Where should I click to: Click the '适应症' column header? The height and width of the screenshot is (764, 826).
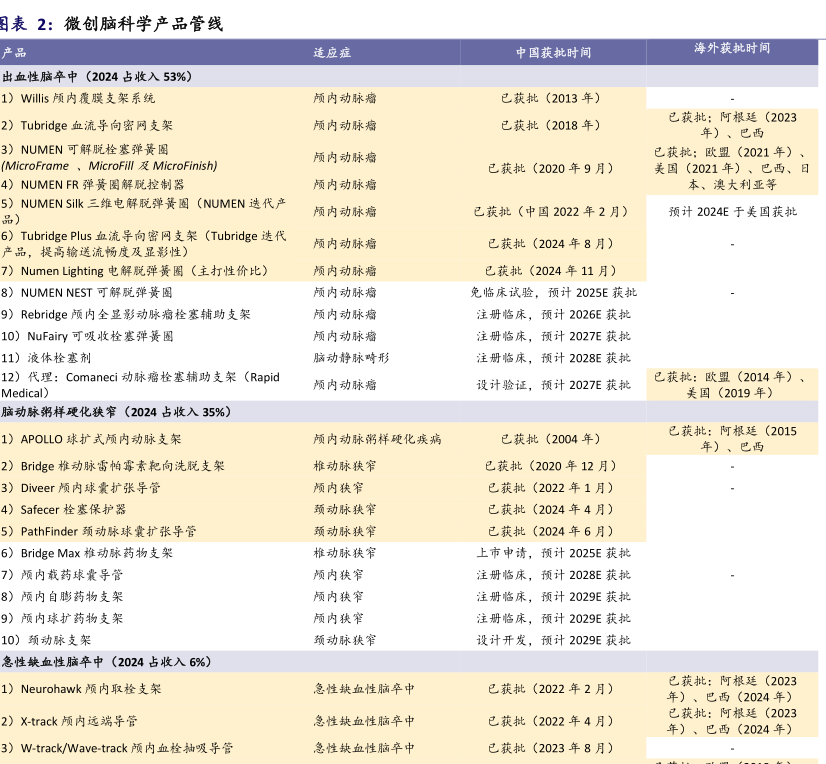pyautogui.click(x=332, y=53)
